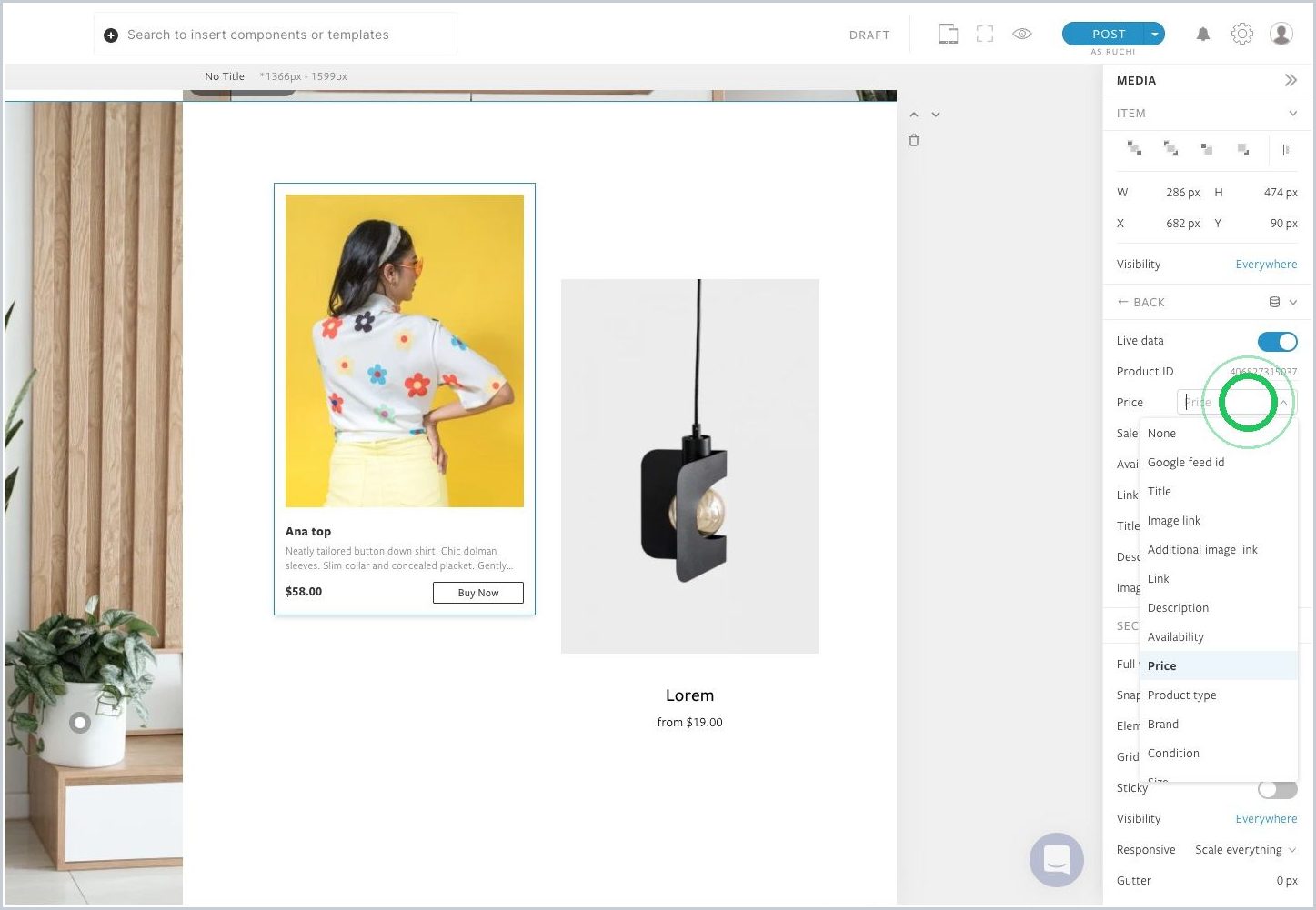Click the blue POST button
Screen dimensions: 1316x910
click(x=1105, y=34)
